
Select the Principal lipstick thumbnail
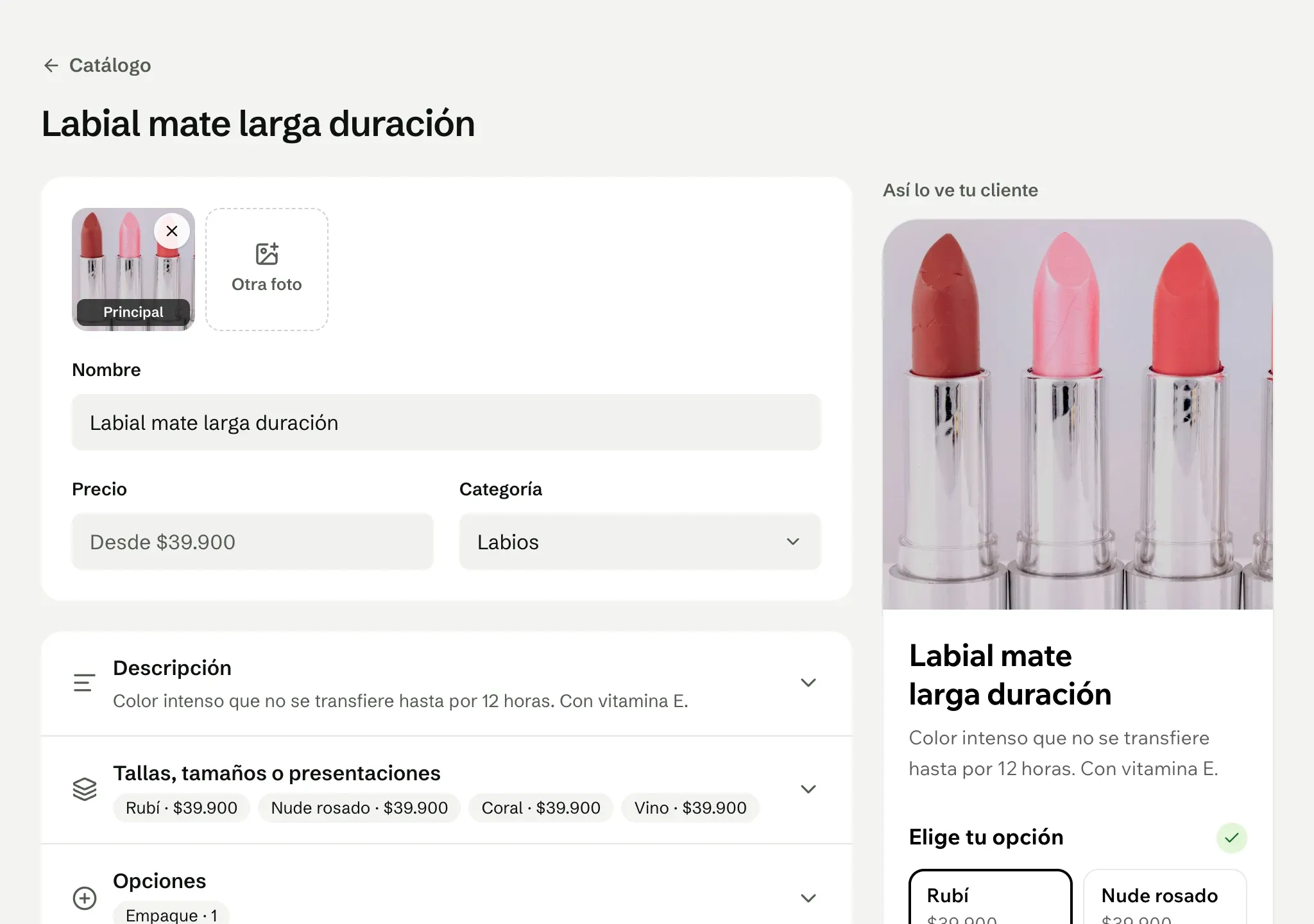click(x=133, y=269)
